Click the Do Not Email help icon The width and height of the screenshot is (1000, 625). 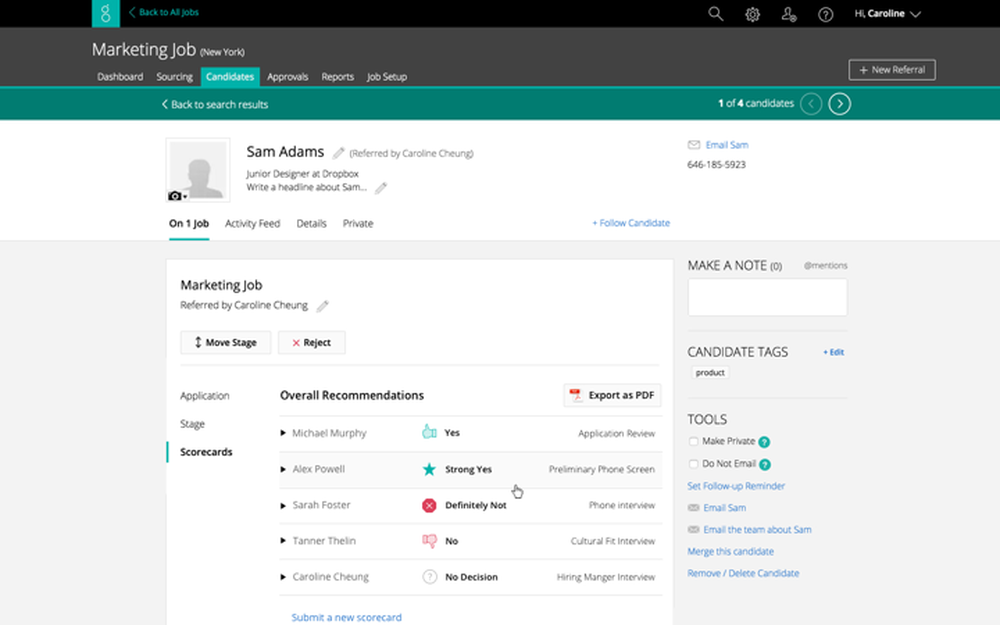click(x=765, y=464)
